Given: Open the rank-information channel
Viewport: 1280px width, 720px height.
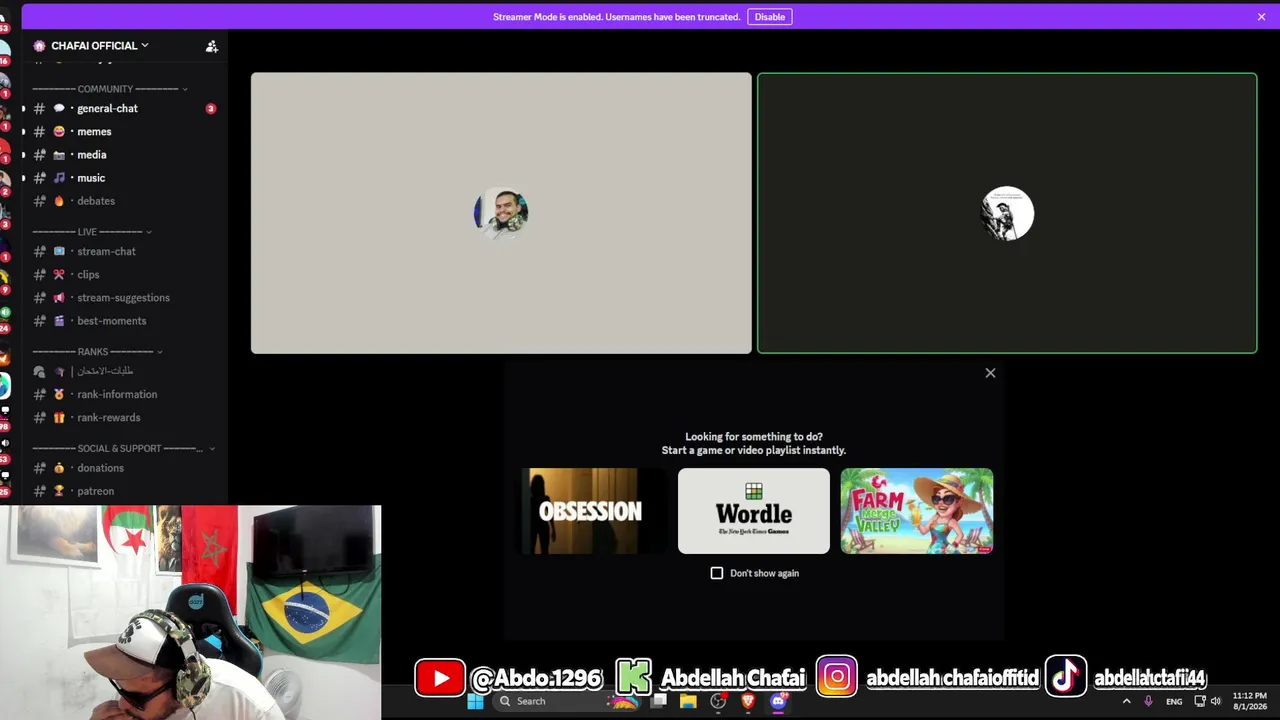Looking at the screenshot, I should pos(125,394).
